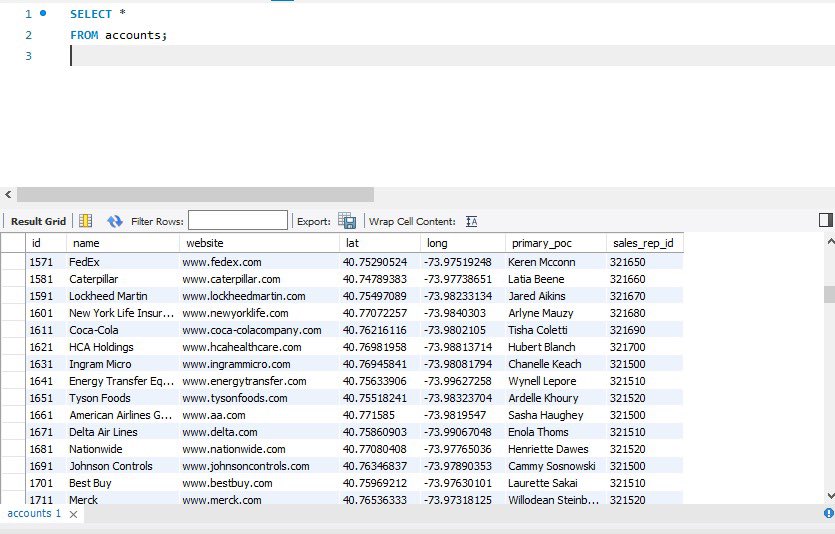Click the left arrow of horizontal scrollbar
The image size is (835, 534).
8,194
